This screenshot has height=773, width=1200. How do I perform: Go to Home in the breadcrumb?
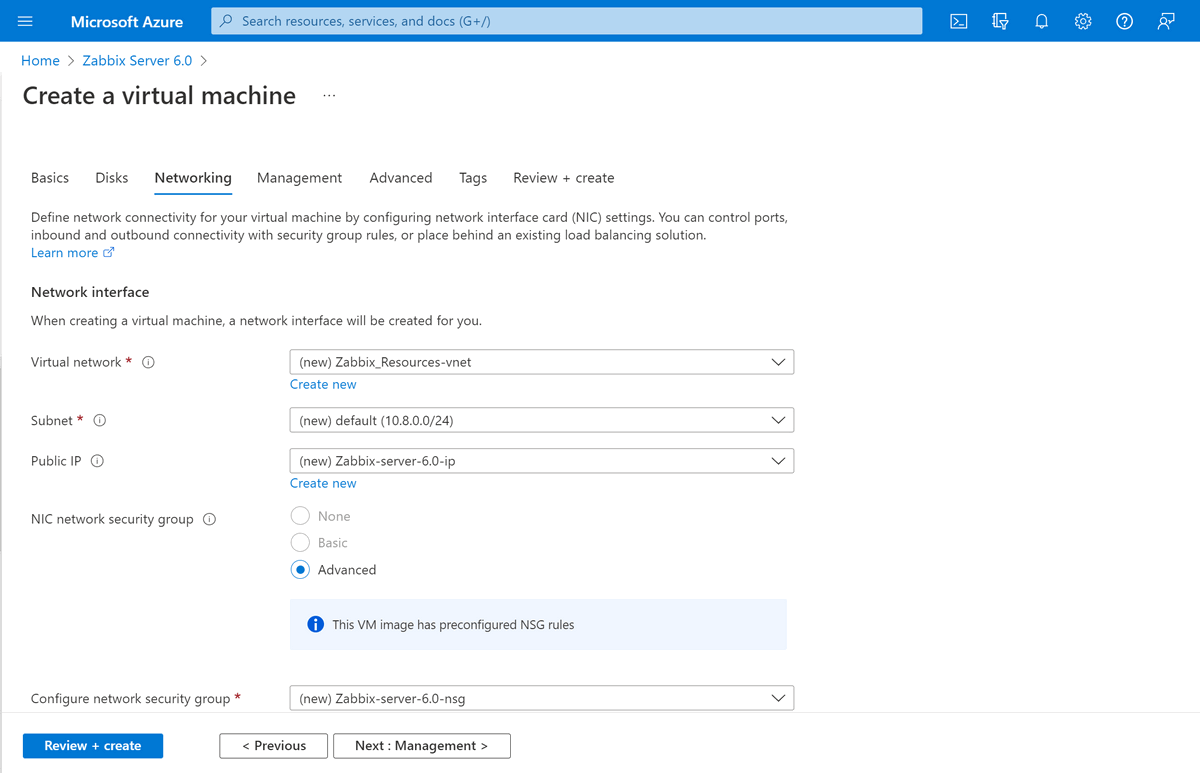(x=40, y=61)
